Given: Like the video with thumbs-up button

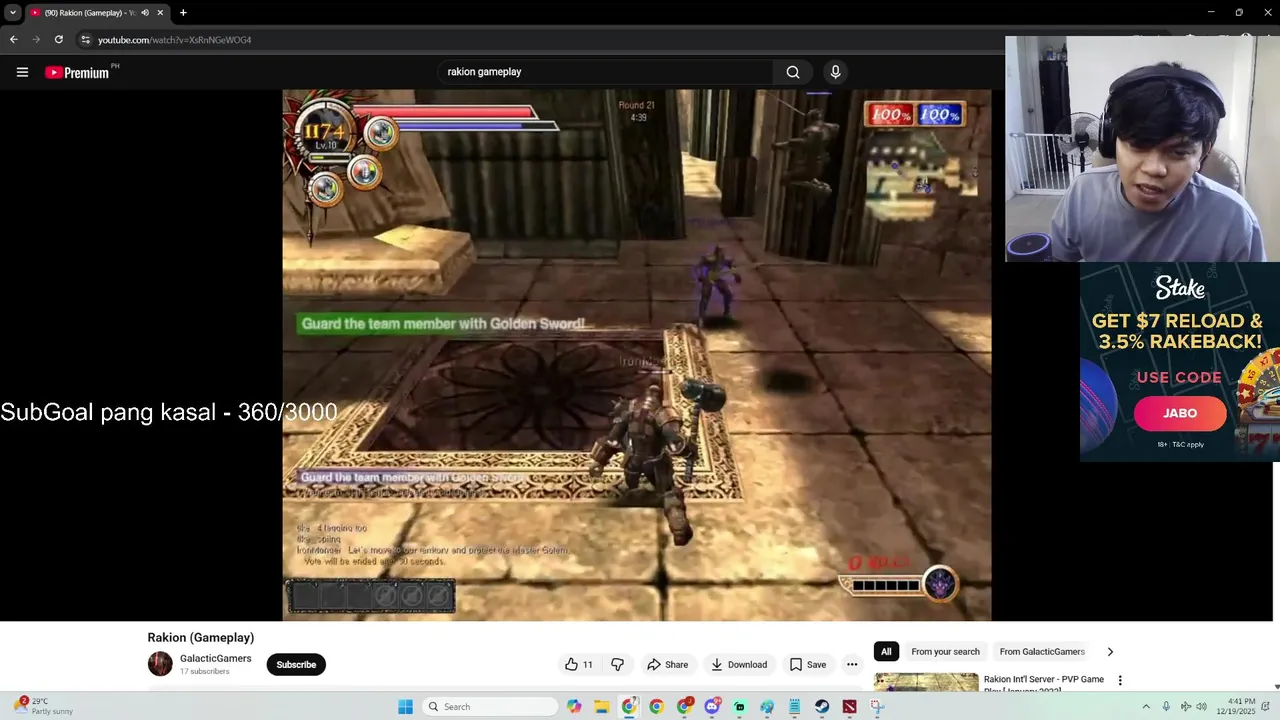Looking at the screenshot, I should pyautogui.click(x=579, y=664).
